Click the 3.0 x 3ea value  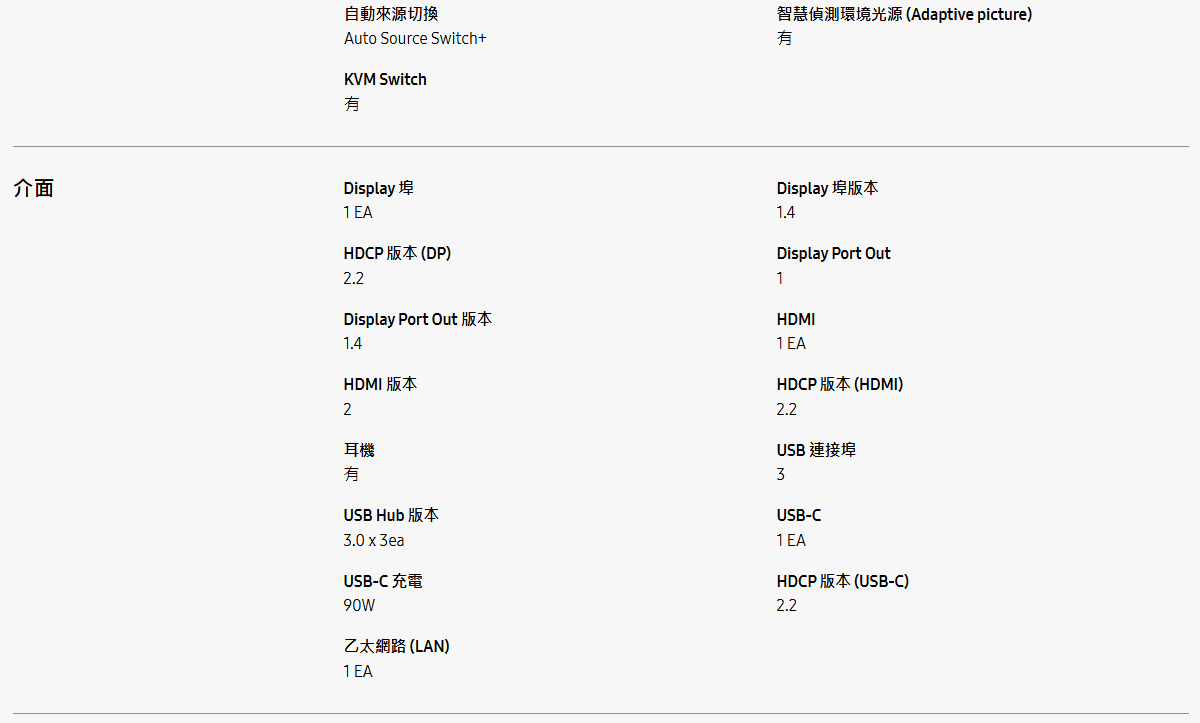pos(374,540)
